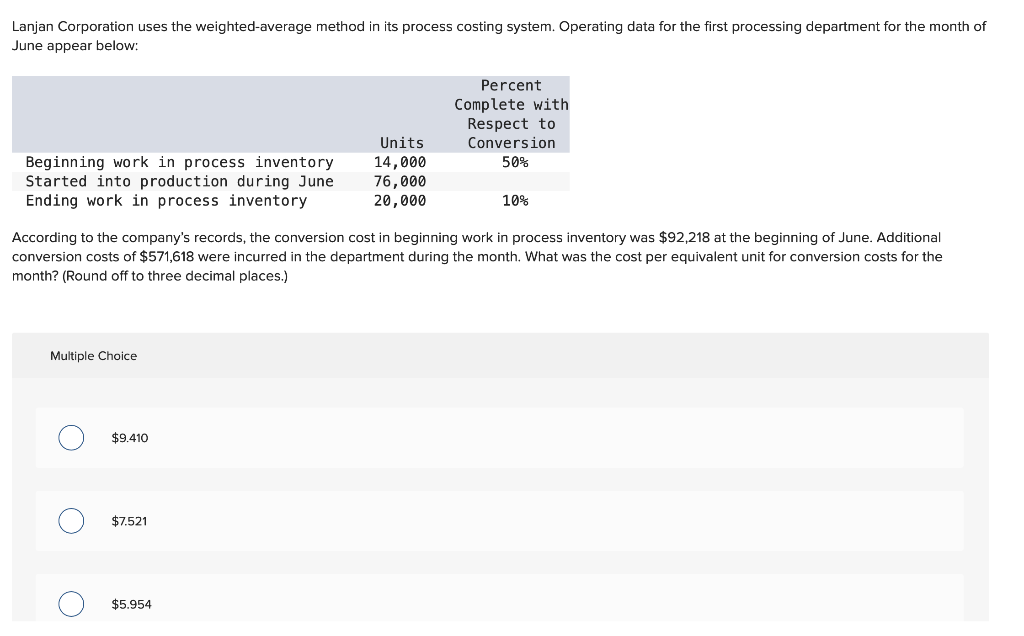The image size is (1024, 636).
Task: Click the 76,000 units value
Action: (400, 181)
